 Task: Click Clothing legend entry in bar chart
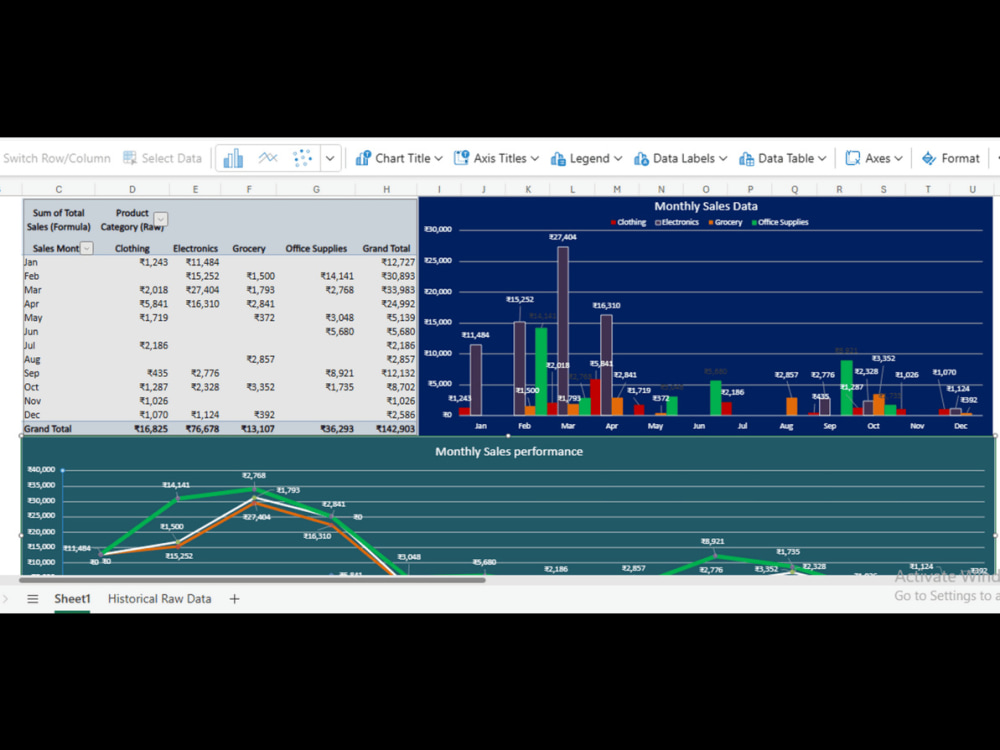[628, 222]
